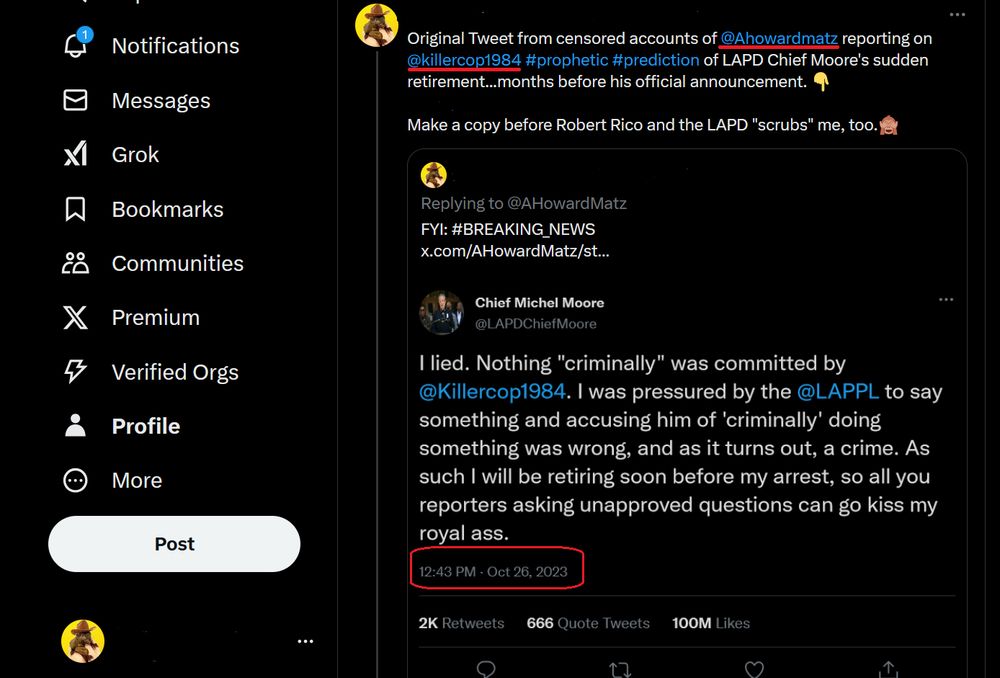Click the Profile person icon
This screenshot has width=1000, height=678.
(x=76, y=426)
